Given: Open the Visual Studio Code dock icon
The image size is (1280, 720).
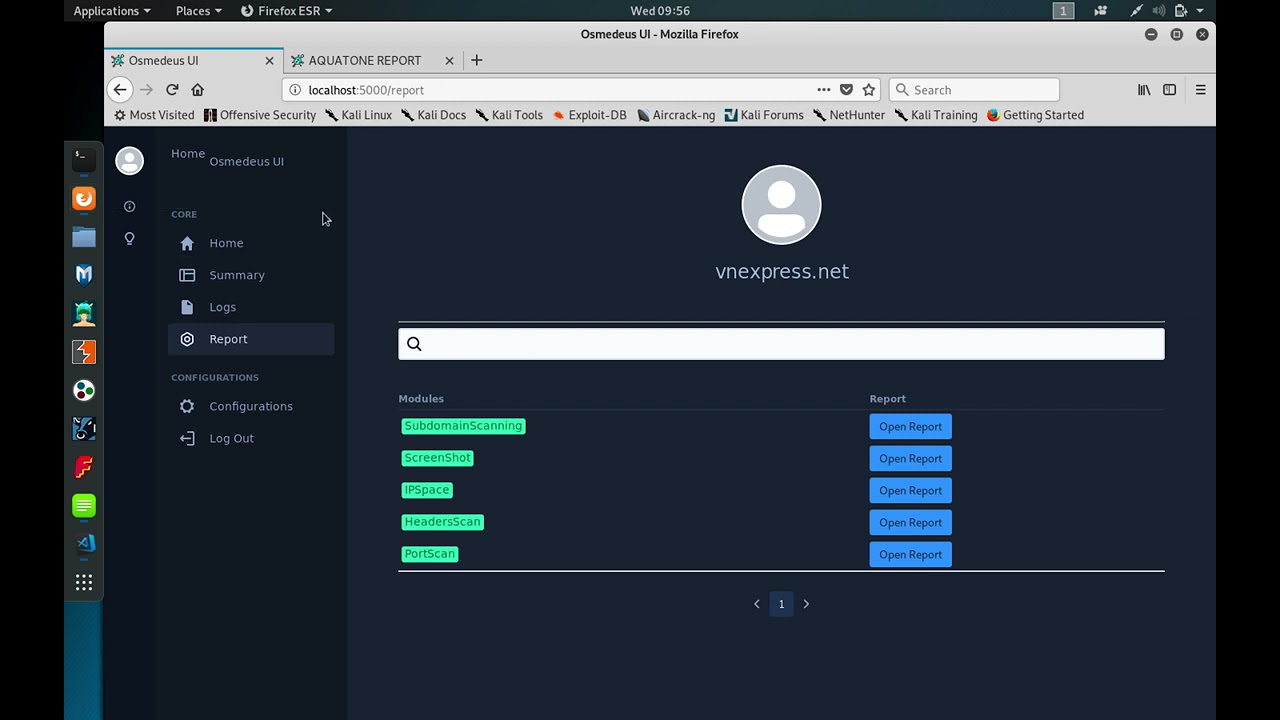Looking at the screenshot, I should tap(84, 544).
